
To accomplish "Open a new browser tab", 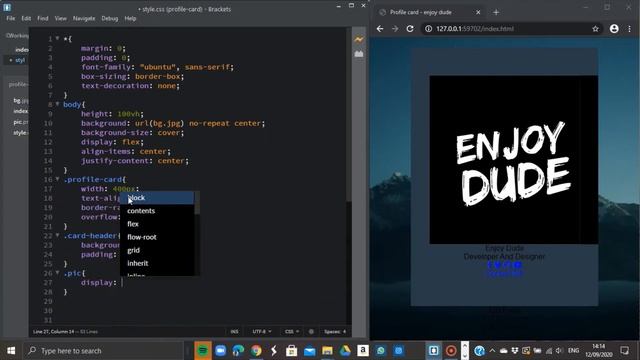I will pyautogui.click(x=496, y=12).
